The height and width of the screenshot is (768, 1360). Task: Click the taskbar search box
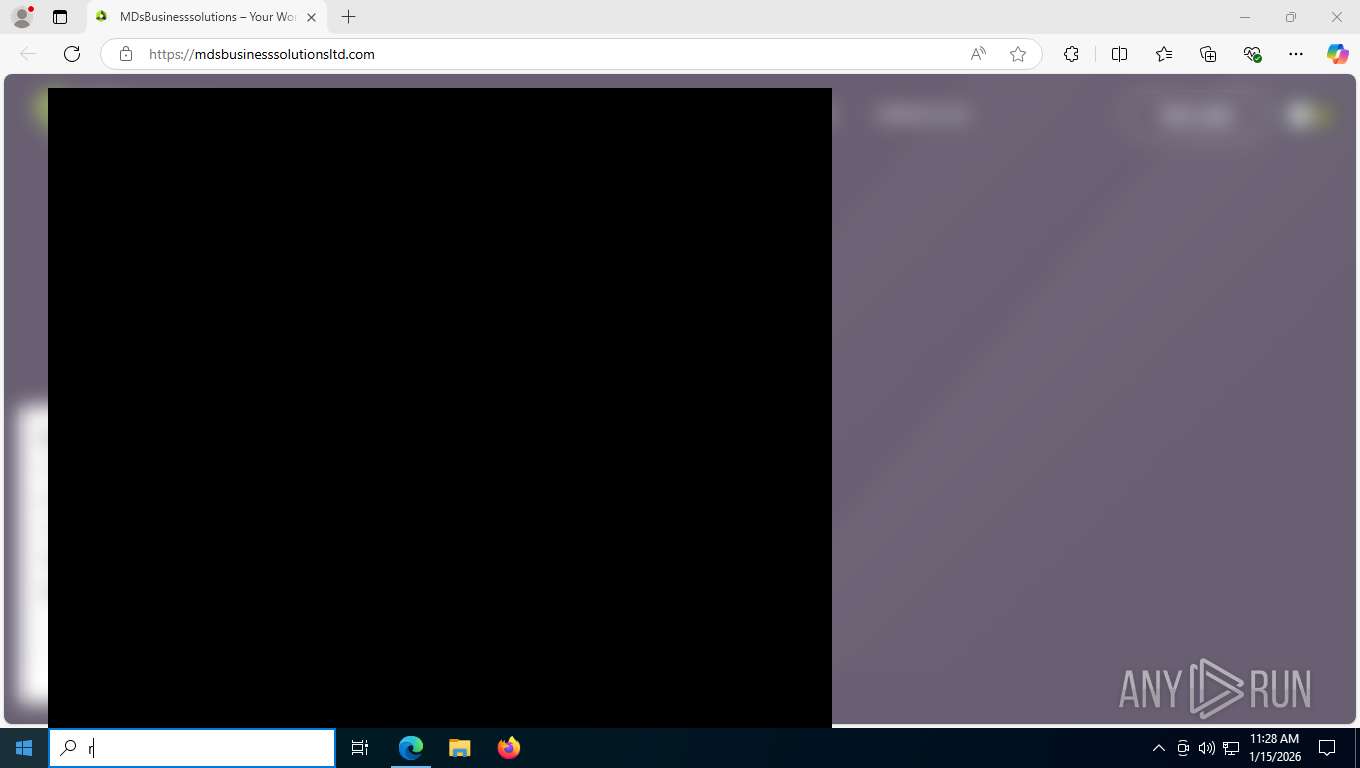click(x=192, y=748)
